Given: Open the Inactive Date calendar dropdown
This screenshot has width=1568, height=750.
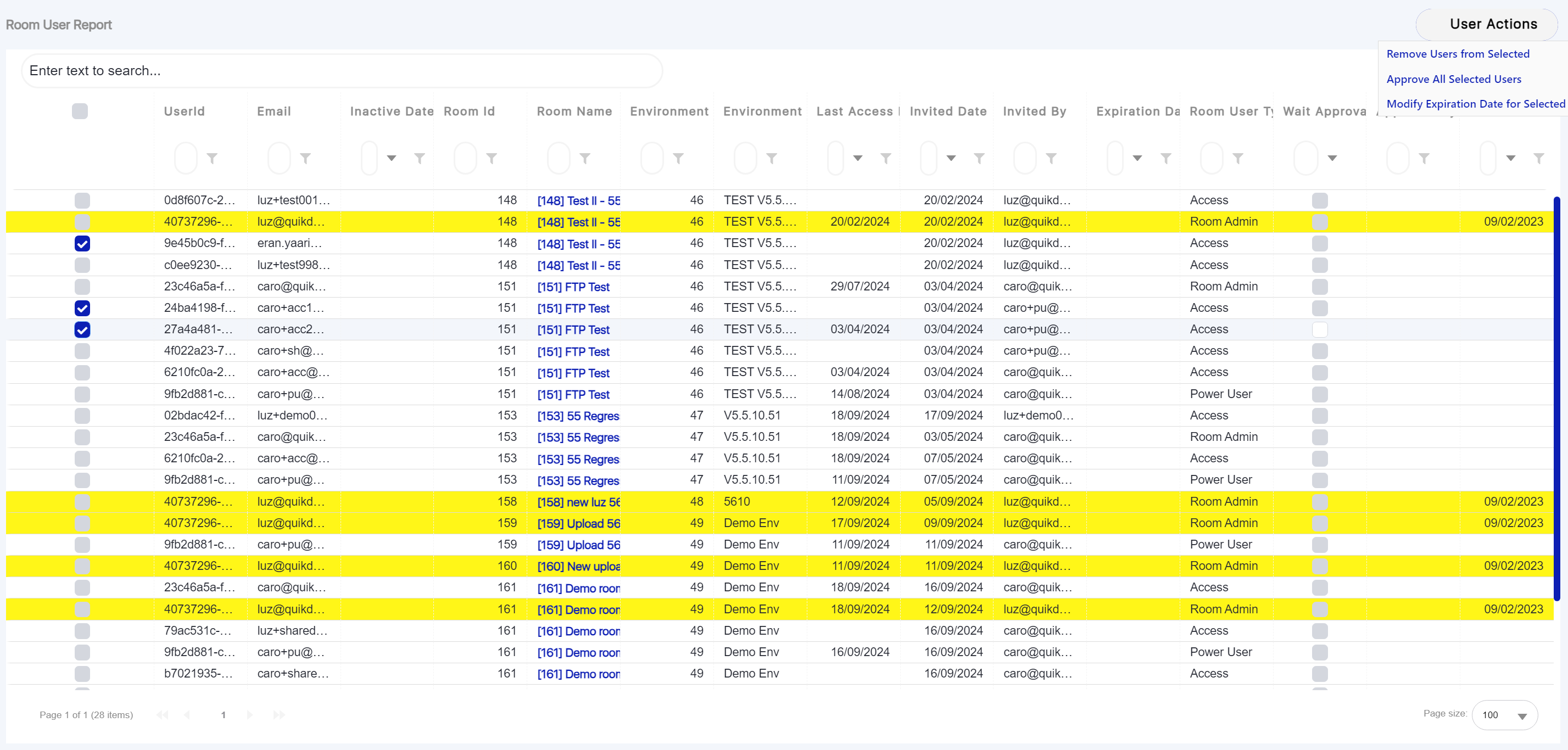Looking at the screenshot, I should (x=392, y=158).
